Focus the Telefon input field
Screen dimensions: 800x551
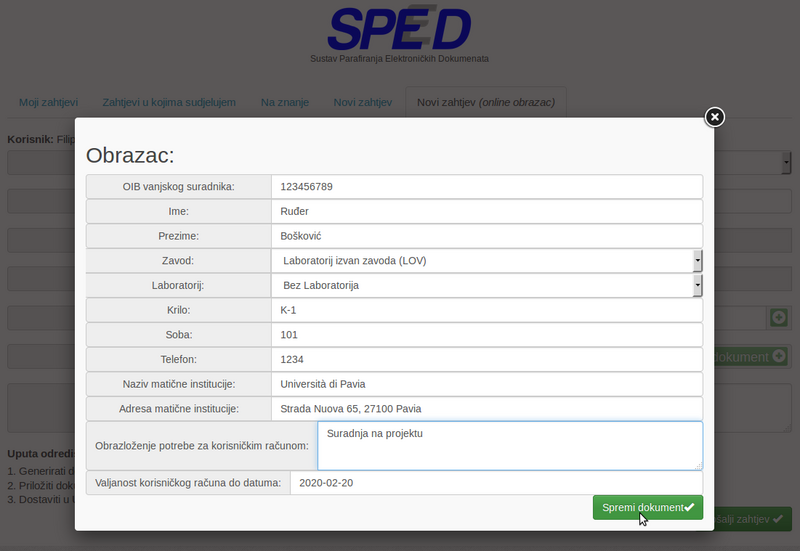486,359
